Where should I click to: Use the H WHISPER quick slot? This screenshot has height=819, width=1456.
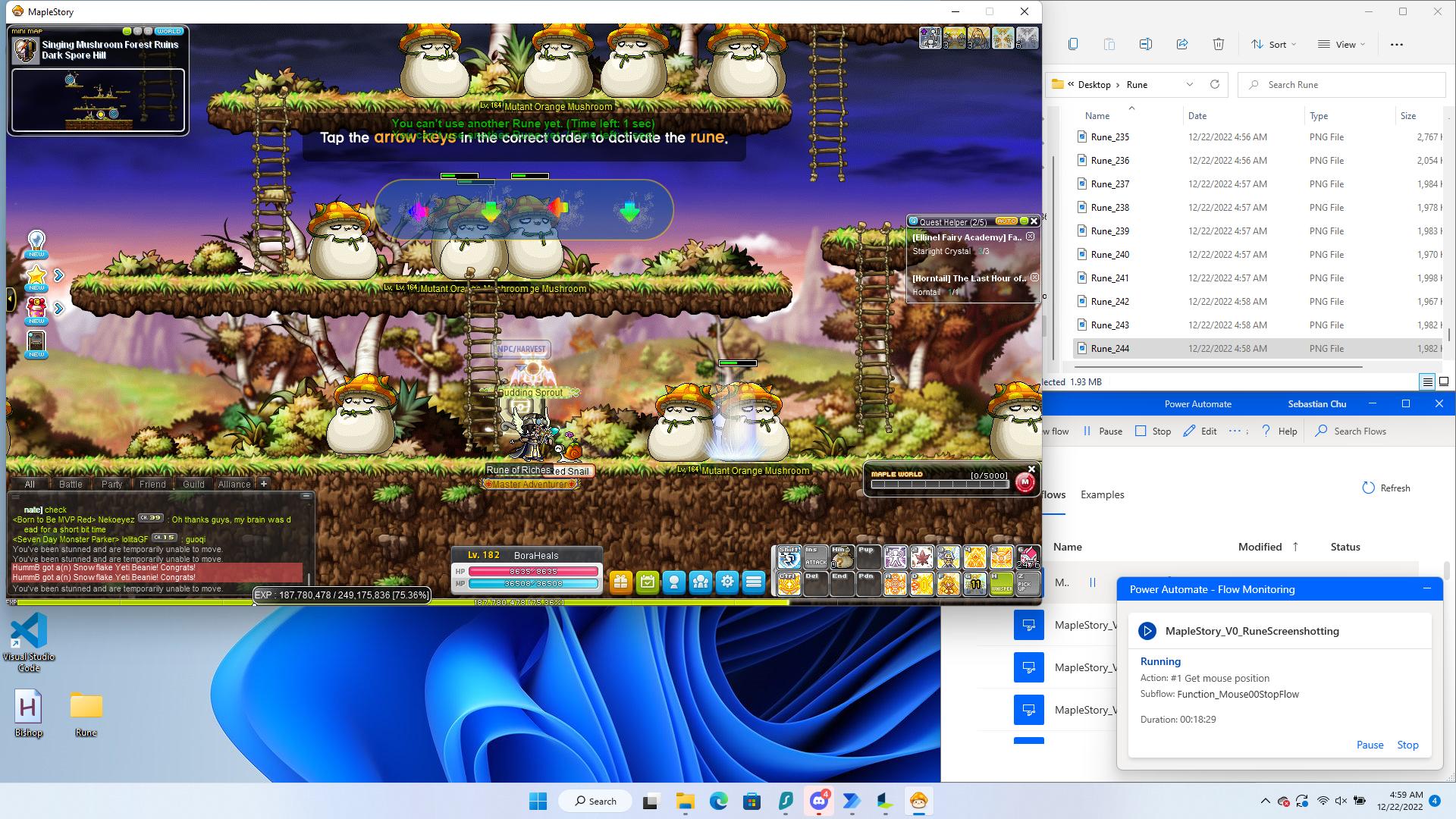(1001, 583)
